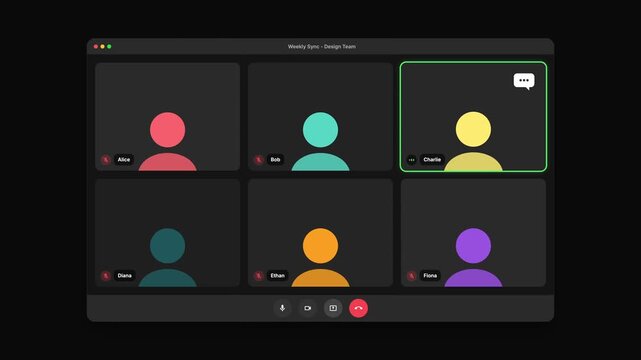Select Bob's teal avatar video tile

click(x=320, y=116)
